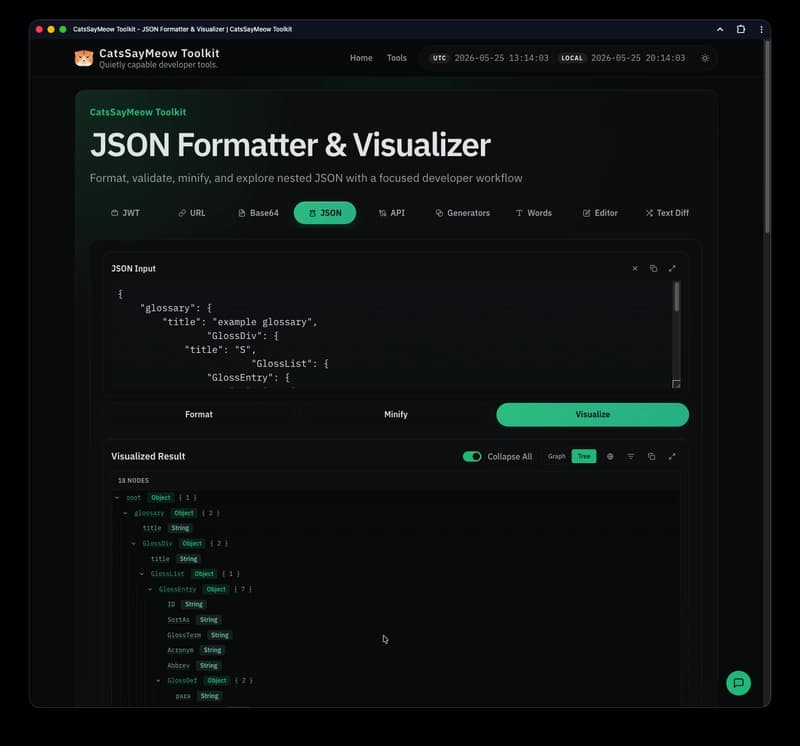This screenshot has height=746, width=800.
Task: Collapse the GlossEntry node
Action: [150, 589]
